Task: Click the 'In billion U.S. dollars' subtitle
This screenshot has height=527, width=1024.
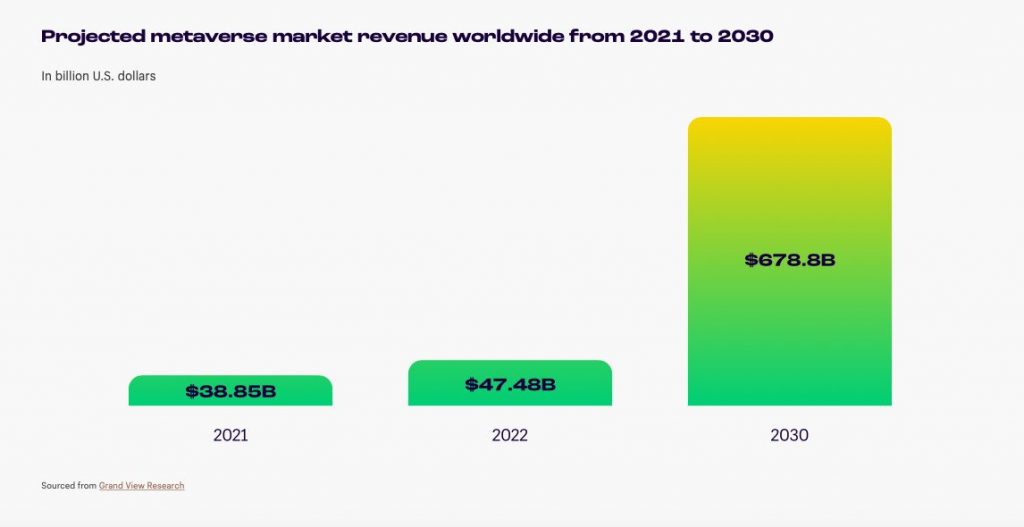Action: [99, 76]
